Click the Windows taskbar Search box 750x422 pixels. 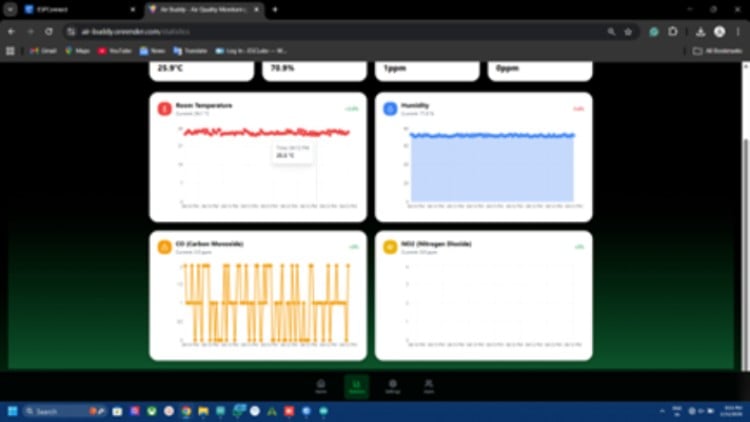click(x=65, y=411)
